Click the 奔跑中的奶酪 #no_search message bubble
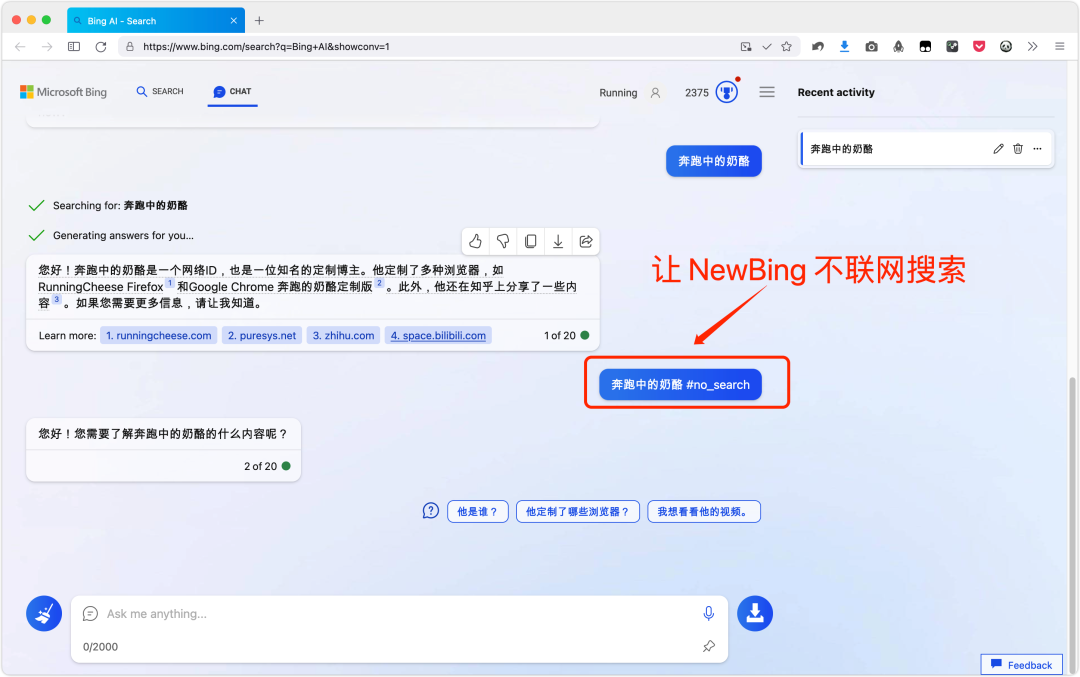Viewport: 1080px width, 677px height. coord(680,384)
